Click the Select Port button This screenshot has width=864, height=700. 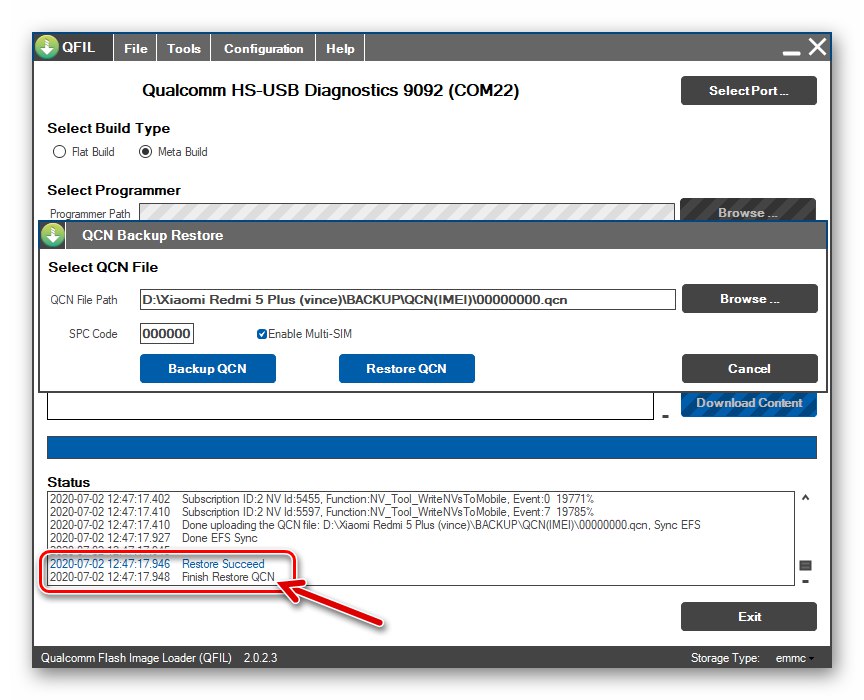coord(748,90)
